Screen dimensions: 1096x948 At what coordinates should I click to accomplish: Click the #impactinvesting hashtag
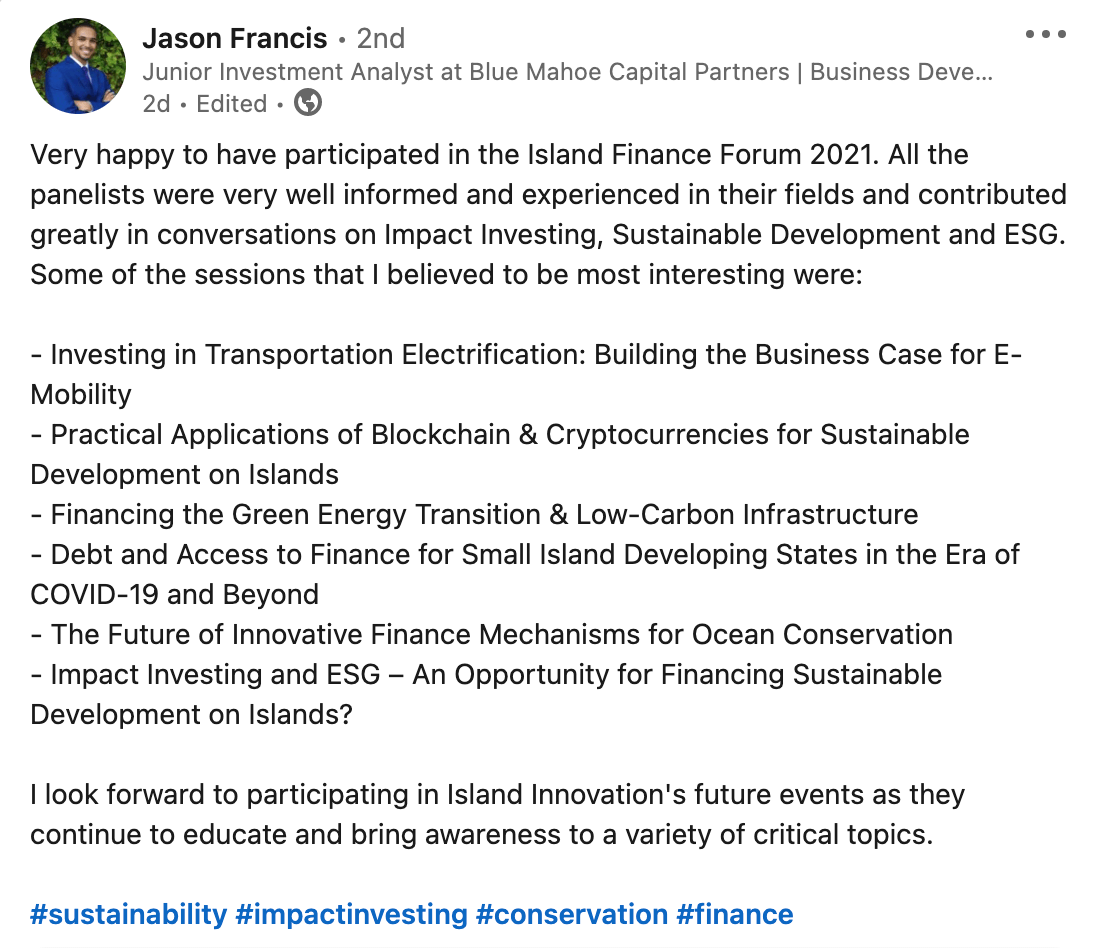tap(352, 914)
